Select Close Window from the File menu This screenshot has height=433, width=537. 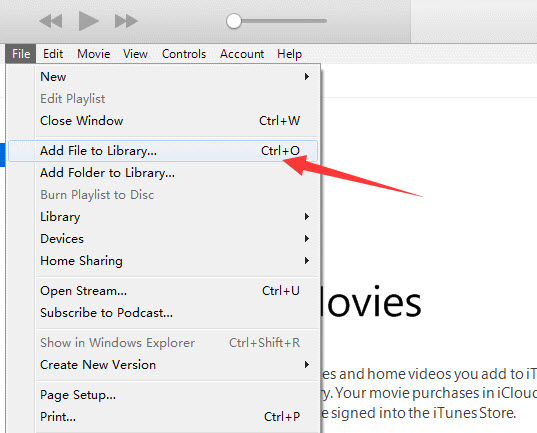(x=163, y=121)
